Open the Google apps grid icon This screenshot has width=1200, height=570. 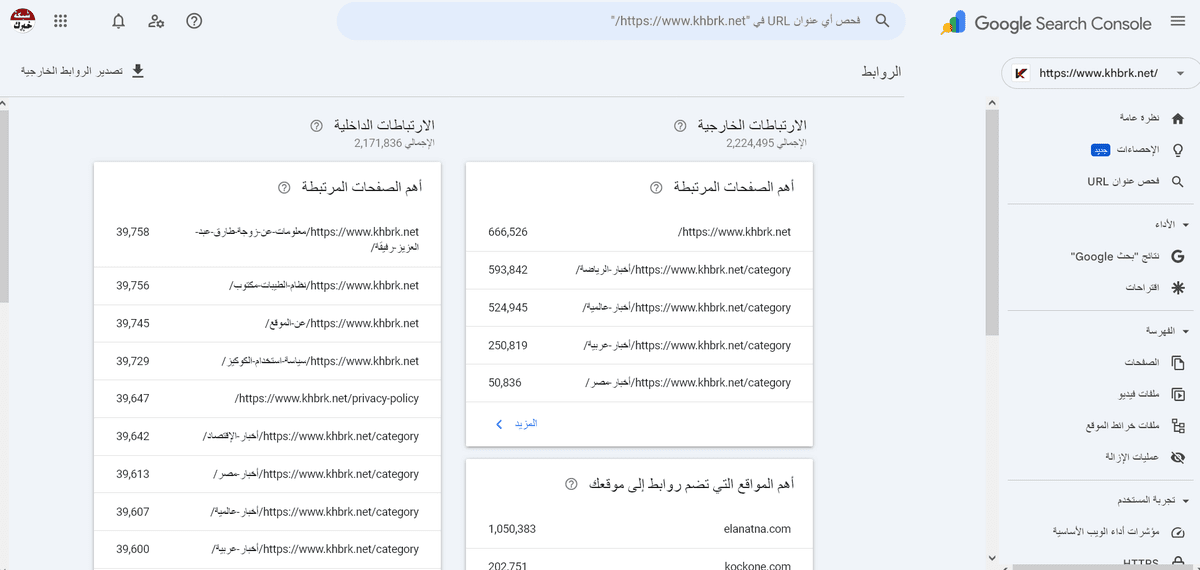[61, 21]
